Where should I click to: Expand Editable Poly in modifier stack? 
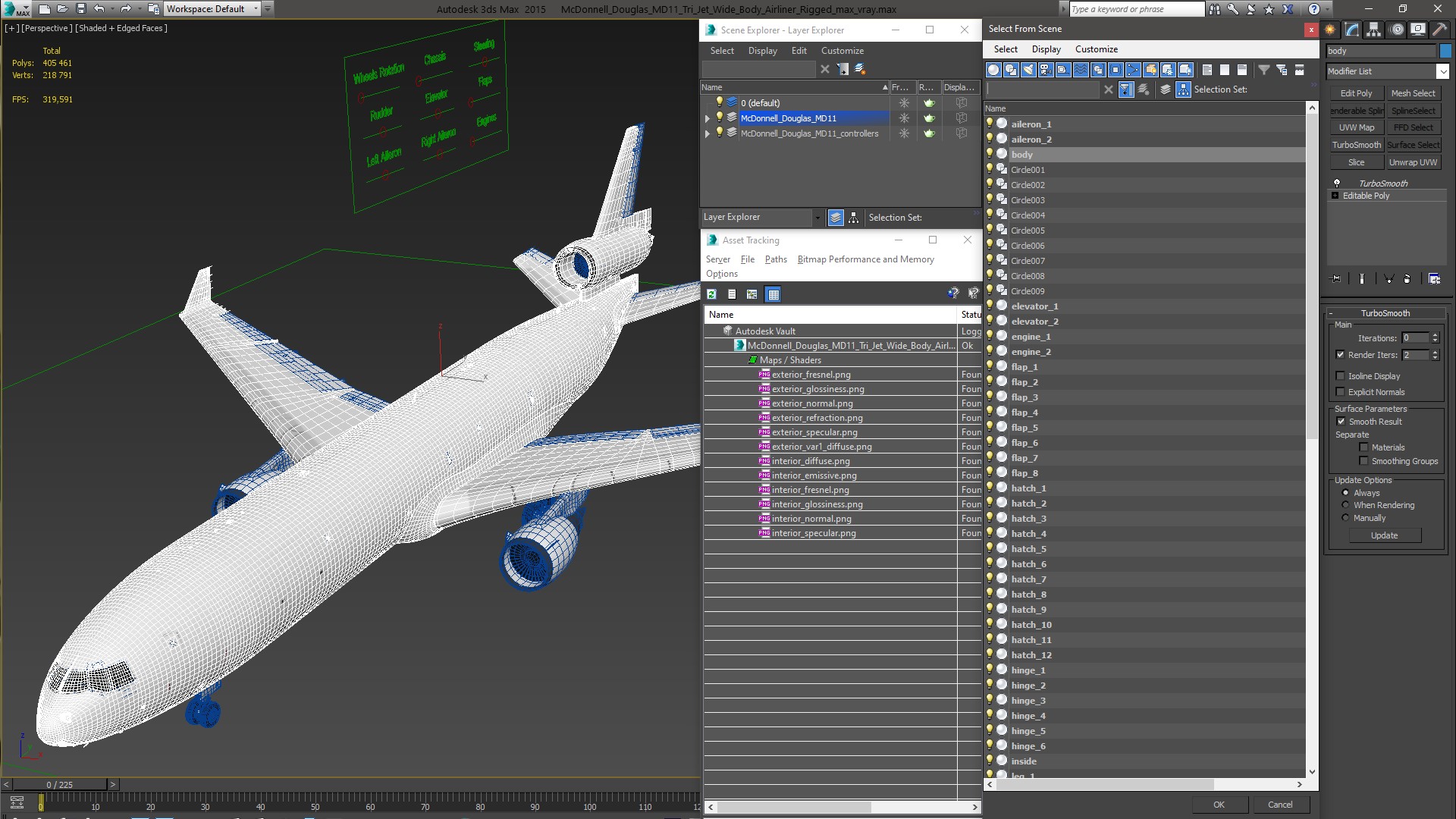(1335, 196)
